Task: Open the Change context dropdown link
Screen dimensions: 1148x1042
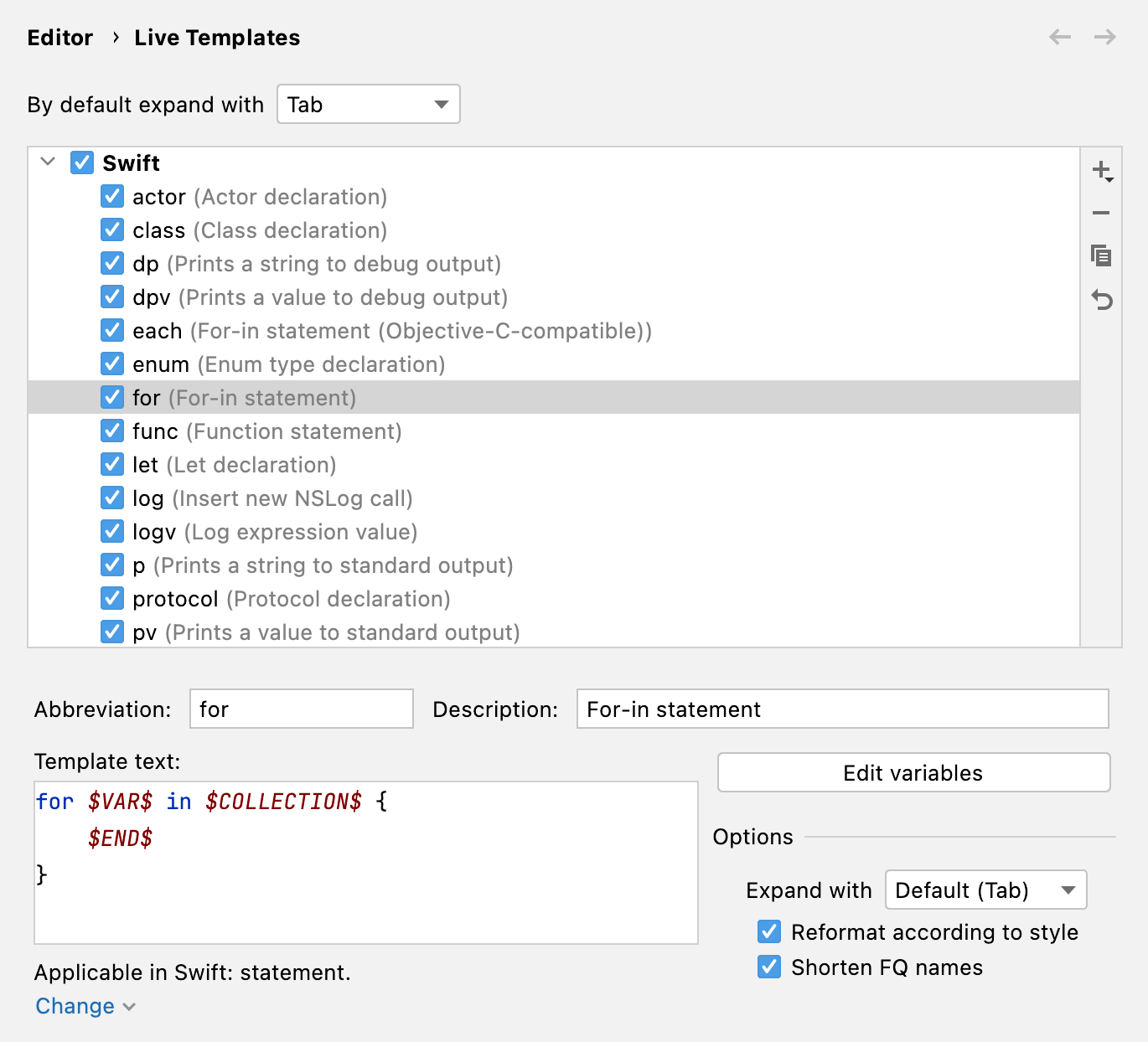Action: [x=85, y=1006]
